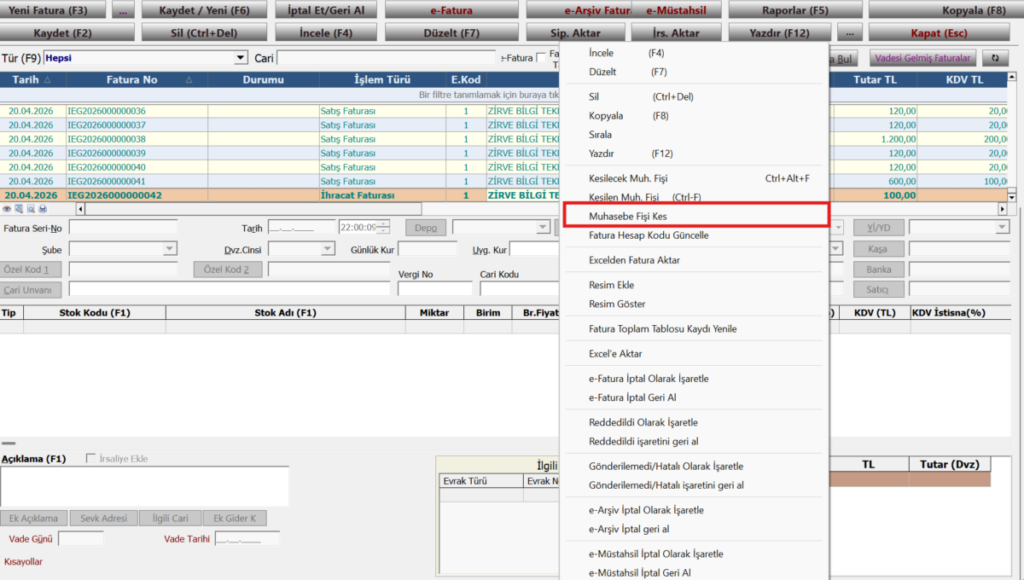Click the e-Müstahsil toolbar button

(677, 10)
